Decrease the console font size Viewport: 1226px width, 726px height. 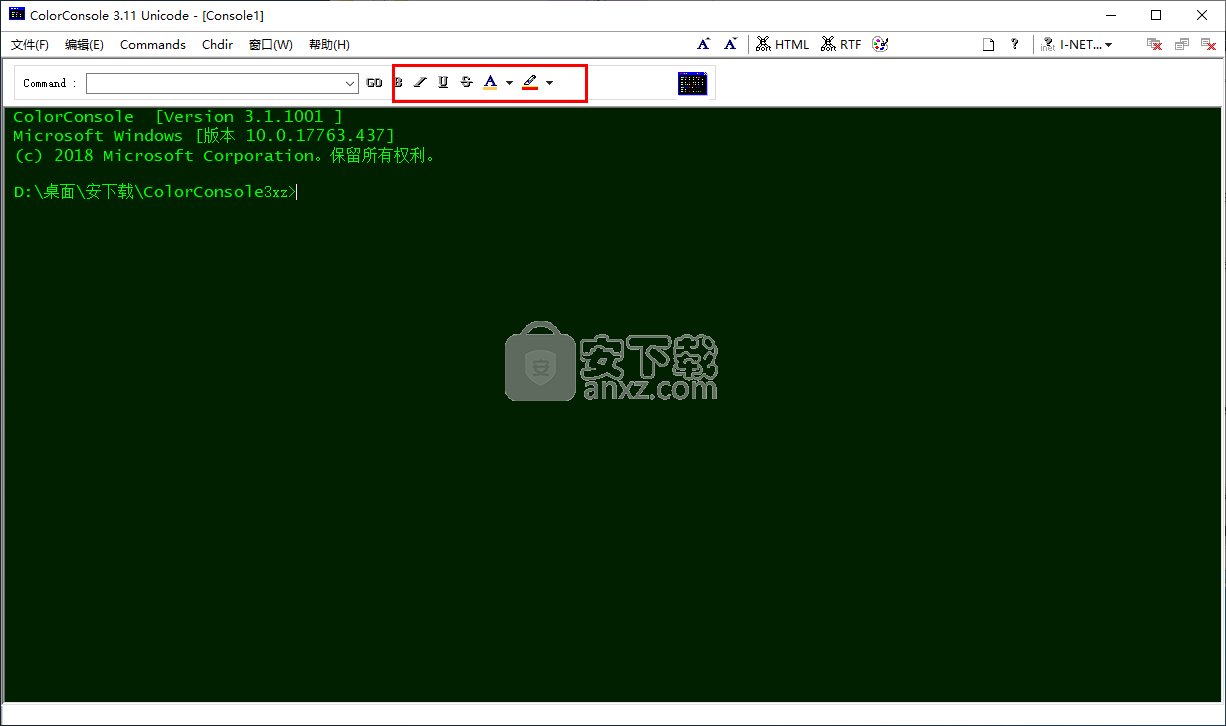[x=731, y=44]
